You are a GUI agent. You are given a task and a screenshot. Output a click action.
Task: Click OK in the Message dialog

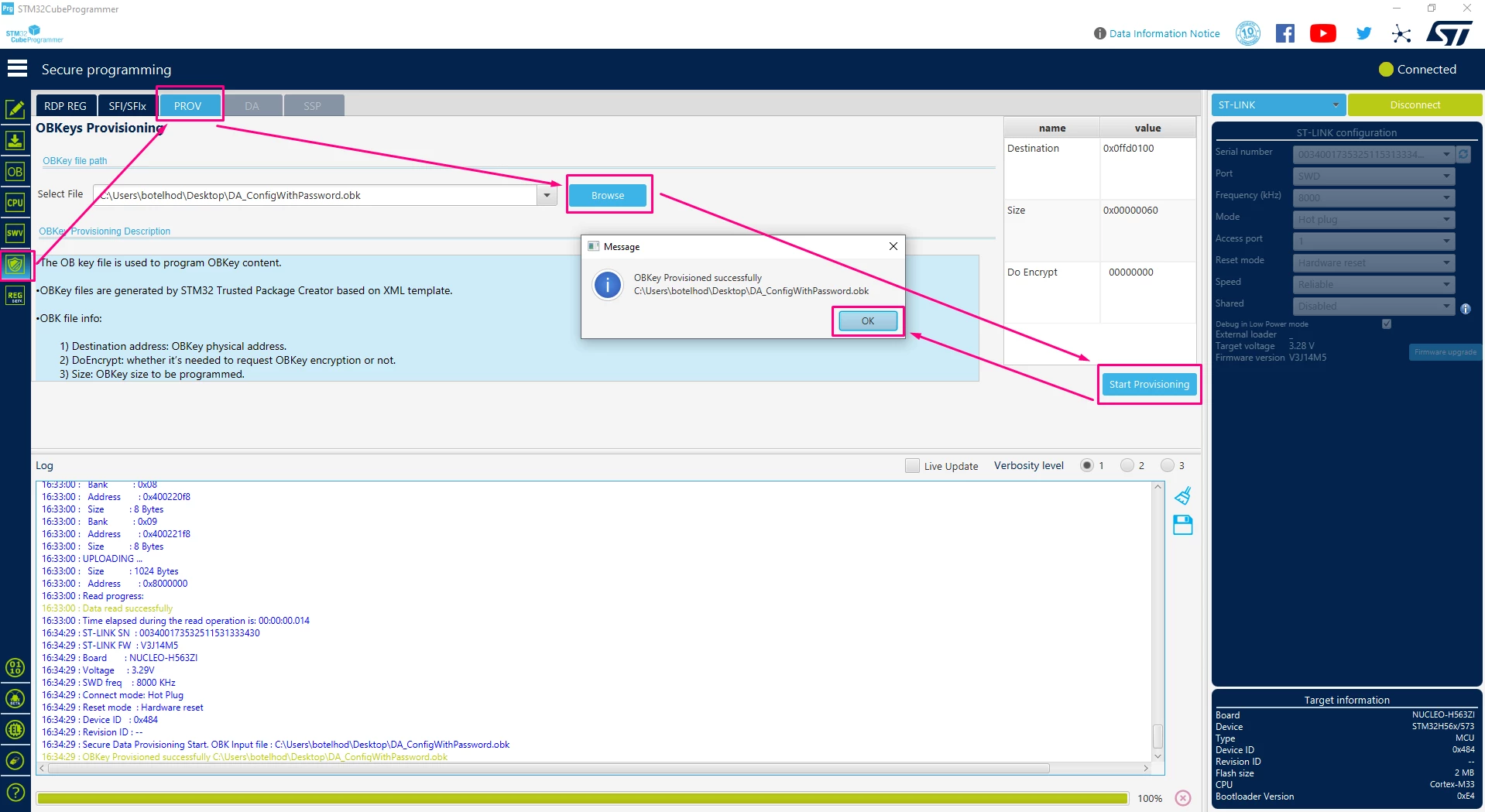coord(867,320)
